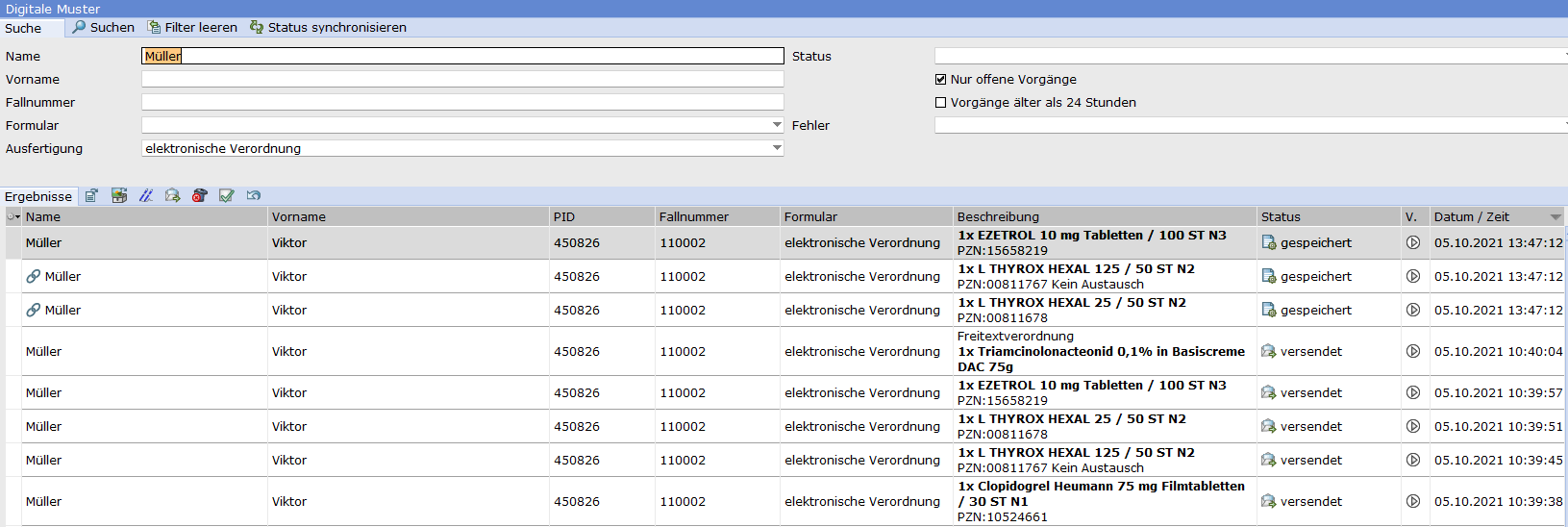This screenshot has width=1568, height=527.
Task: Click Status synchronisieren
Action: tap(328, 28)
